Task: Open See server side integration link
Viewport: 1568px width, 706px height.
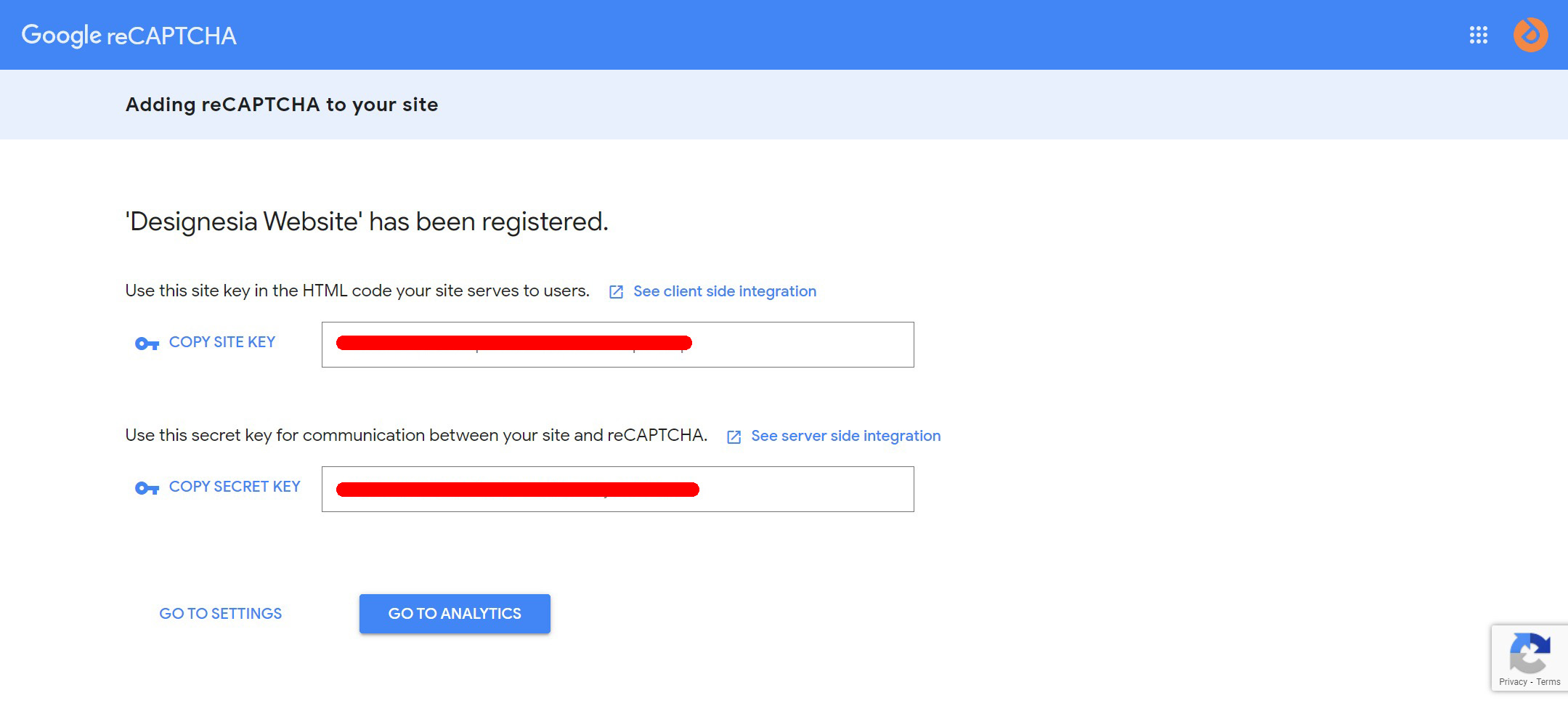Action: pos(846,436)
